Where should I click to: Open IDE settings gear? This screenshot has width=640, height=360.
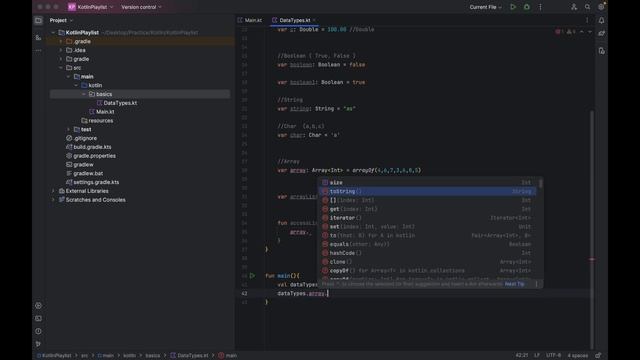[601, 7]
